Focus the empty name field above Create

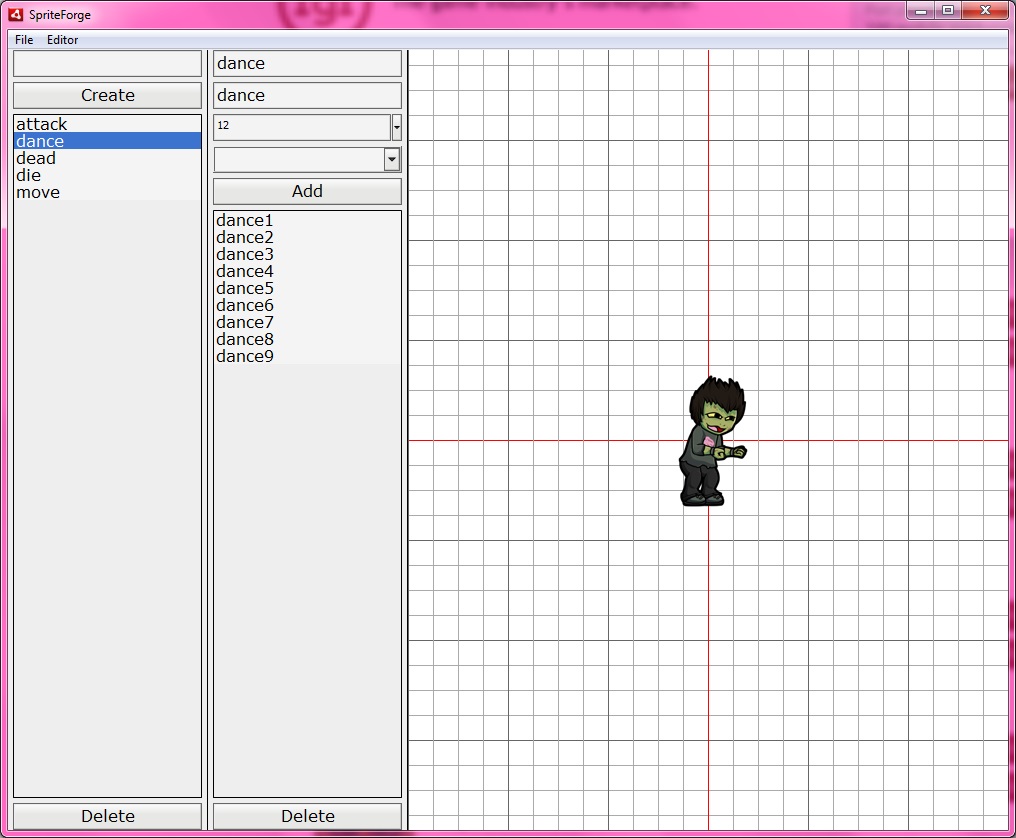tap(107, 63)
